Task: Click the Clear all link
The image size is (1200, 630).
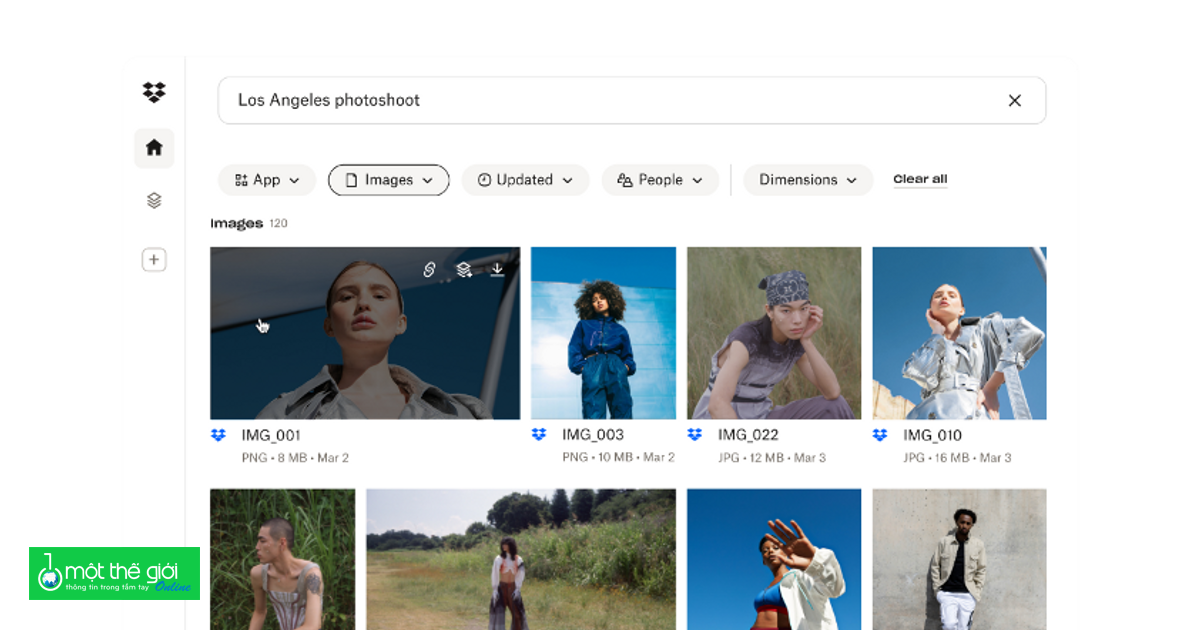Action: tap(920, 180)
